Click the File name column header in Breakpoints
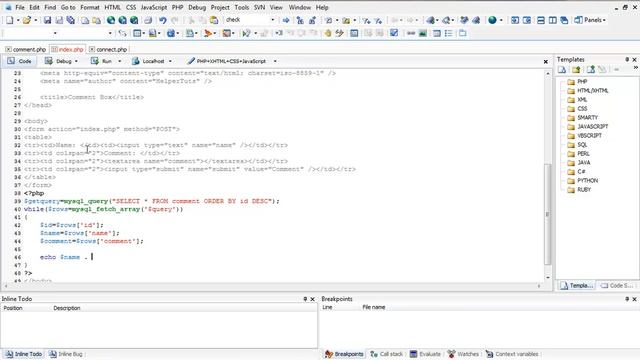This screenshot has height=360, width=640. pos(374,307)
